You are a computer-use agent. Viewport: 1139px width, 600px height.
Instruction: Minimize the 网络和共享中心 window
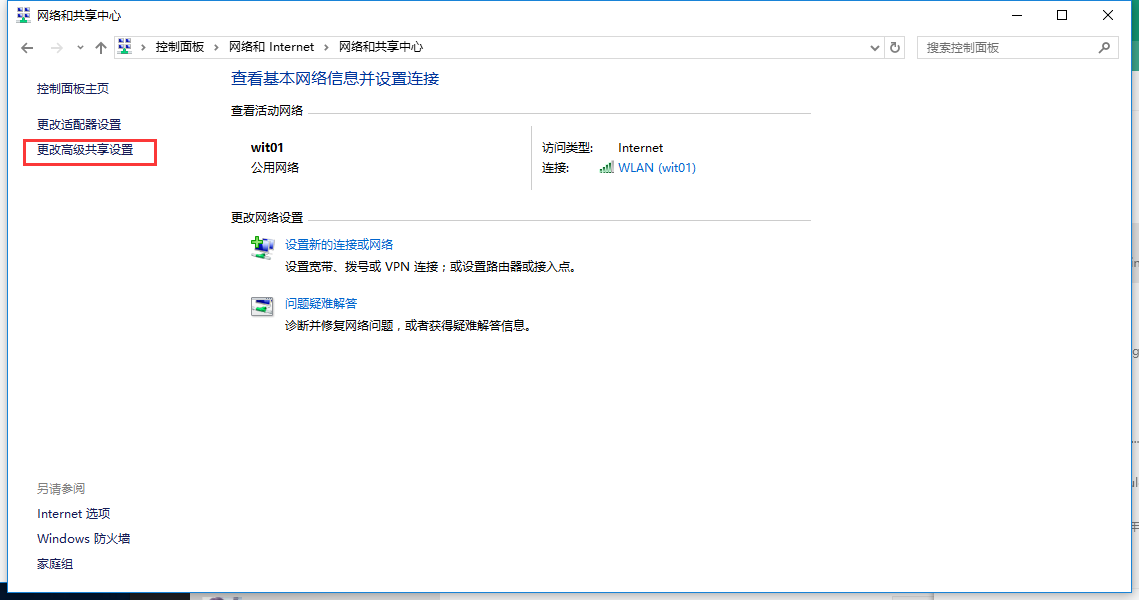point(1017,15)
